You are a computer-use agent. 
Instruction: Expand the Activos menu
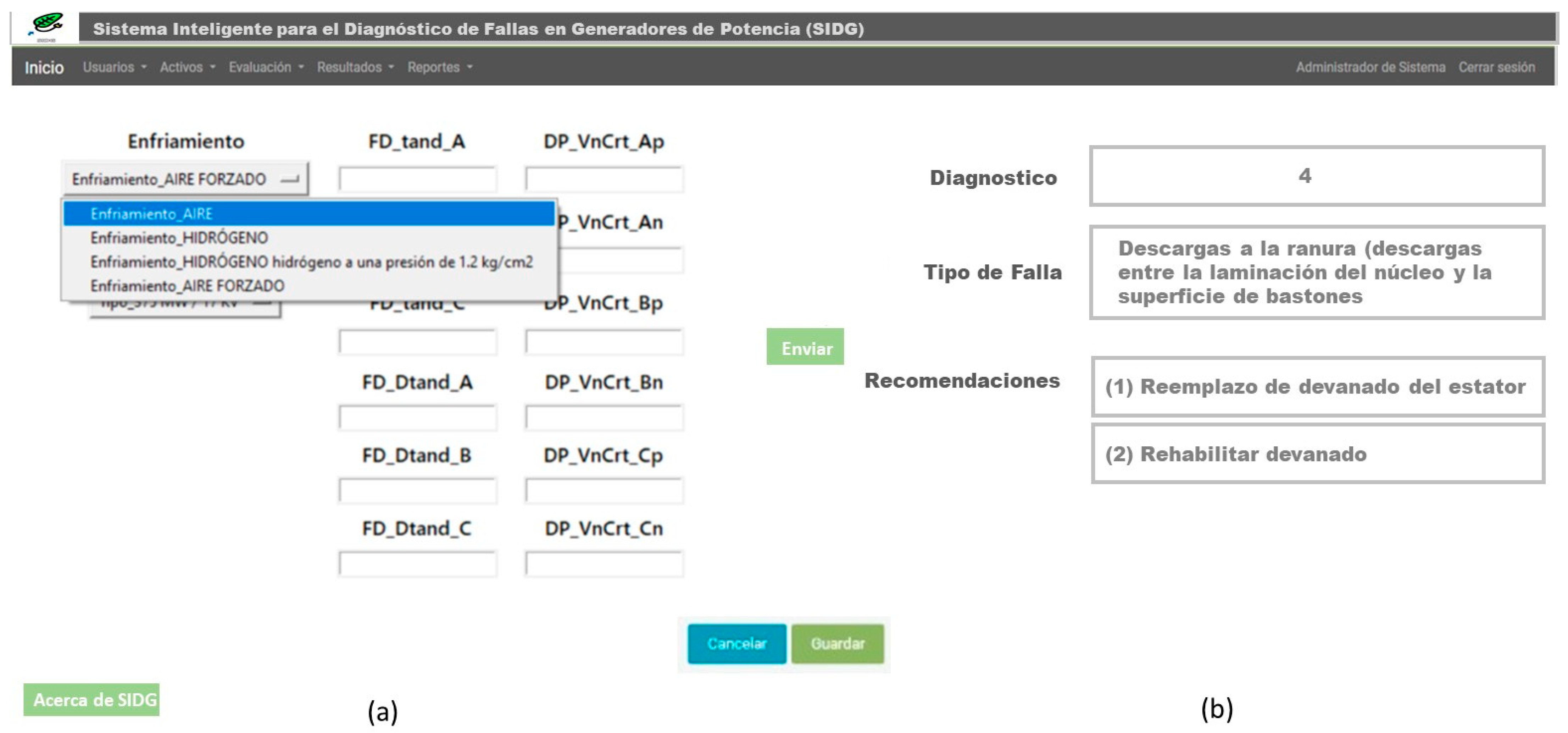(188, 67)
